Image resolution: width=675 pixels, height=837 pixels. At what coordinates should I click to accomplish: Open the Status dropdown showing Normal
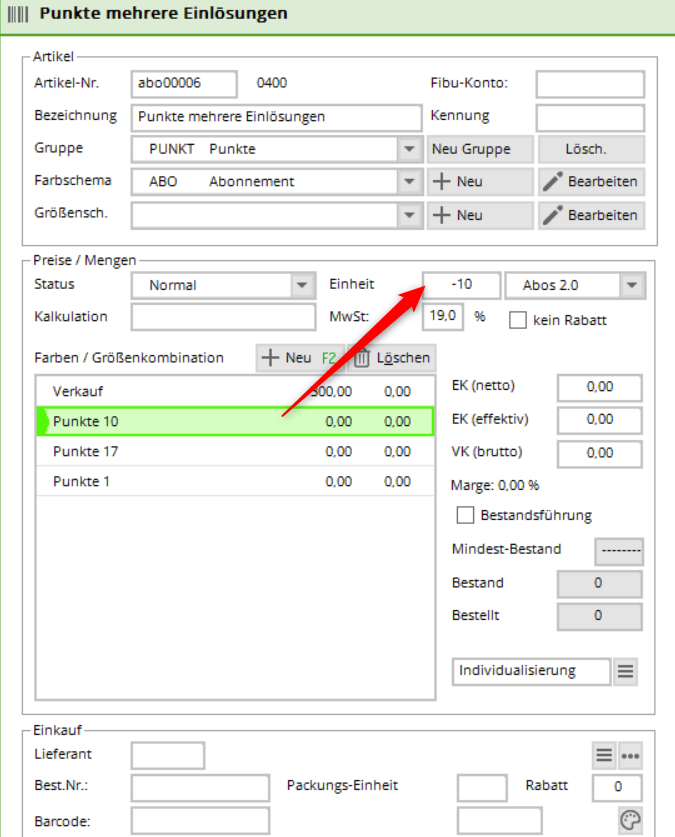303,285
